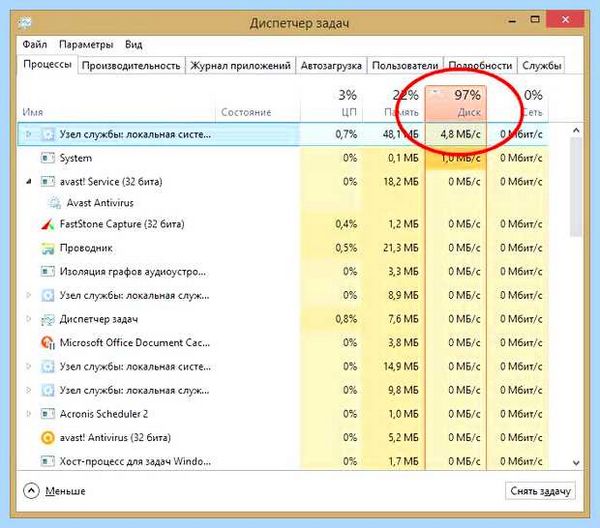Switch to the Производительность tab
Screen dimensions: 600x528
(x=131, y=66)
